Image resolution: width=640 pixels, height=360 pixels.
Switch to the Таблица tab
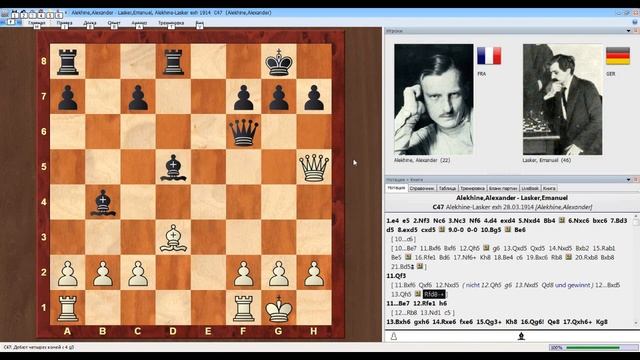click(x=447, y=188)
